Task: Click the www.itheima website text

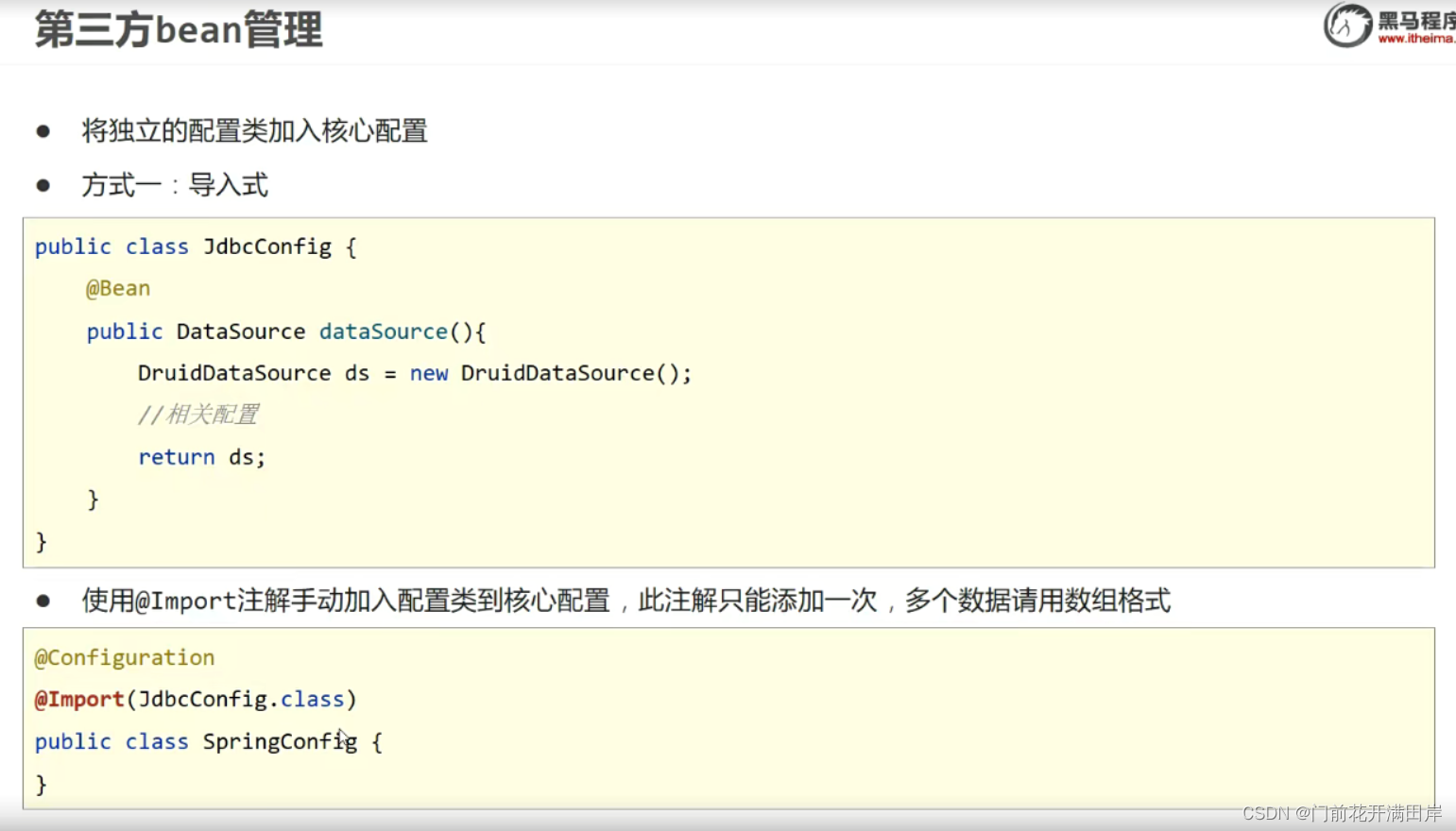Action: 1416,39
